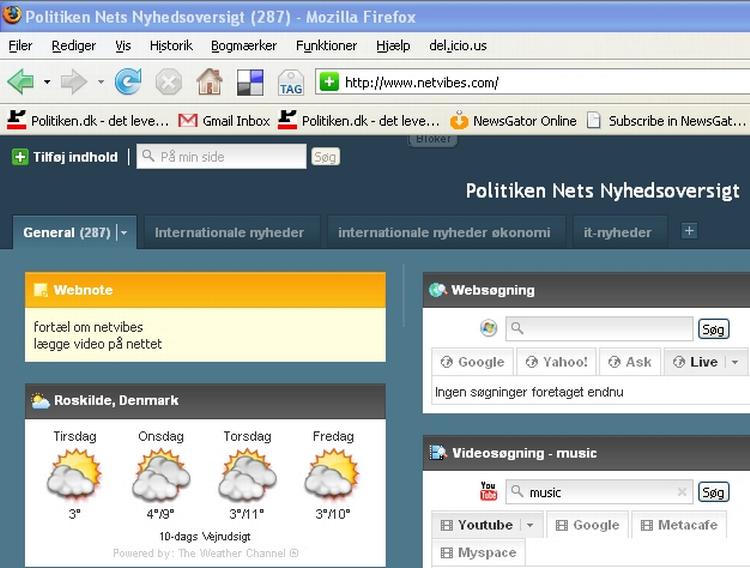Click the Videosøgning widget icon
Screen dimensions: 750x568
438,453
